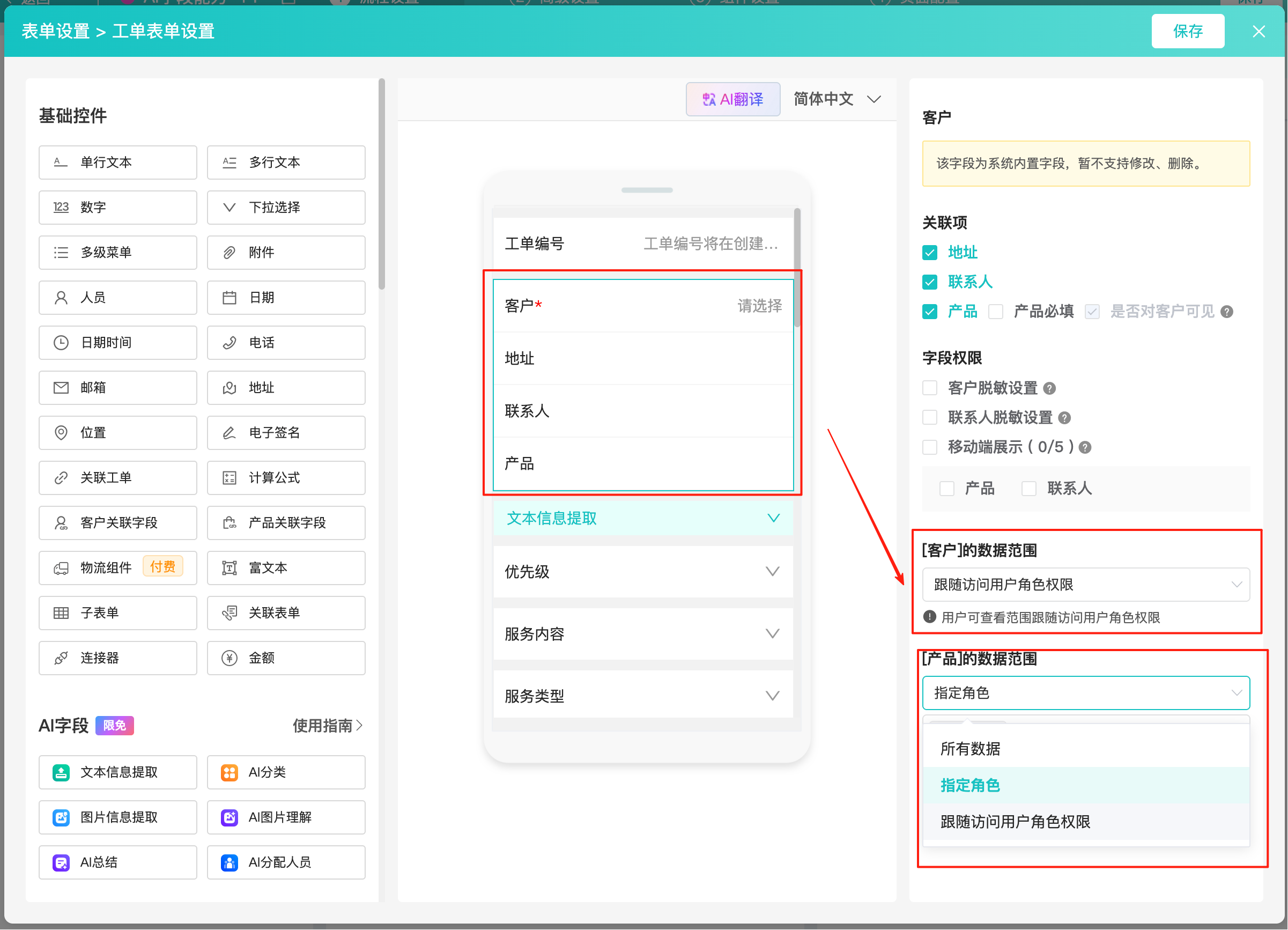Pick the 计算公式 control icon
This screenshot has width=1288, height=930.
coord(229,478)
